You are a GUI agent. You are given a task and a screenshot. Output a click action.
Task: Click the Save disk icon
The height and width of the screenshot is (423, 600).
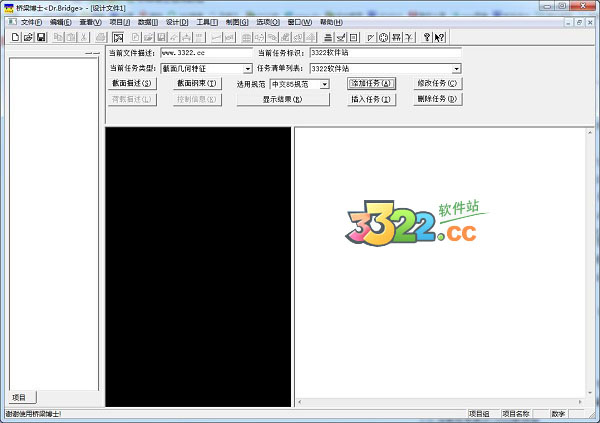point(41,37)
